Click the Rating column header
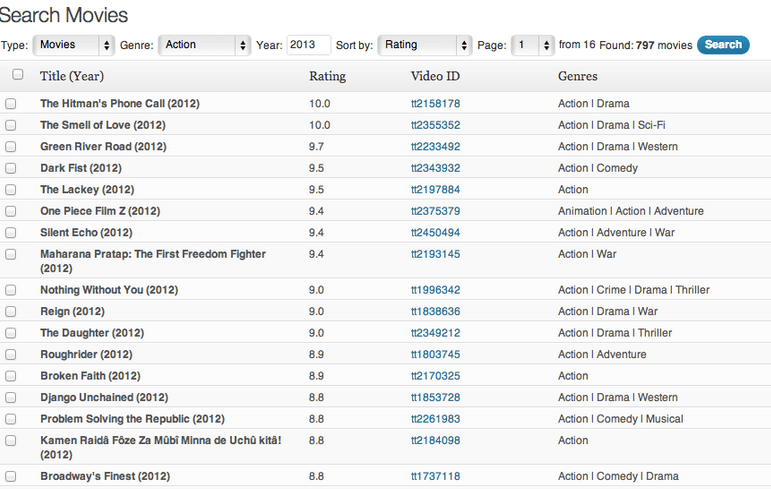 click(327, 76)
